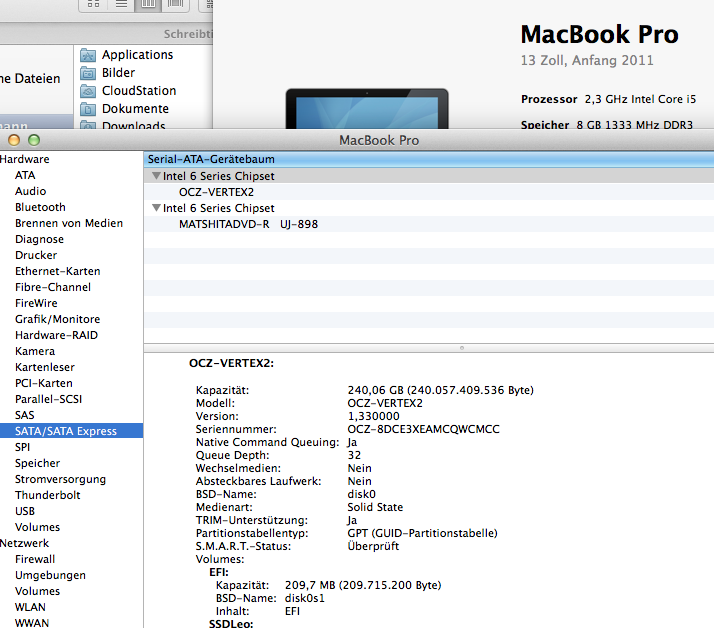Select Volumes under Hardware section
714x628 pixels.
pos(37,527)
